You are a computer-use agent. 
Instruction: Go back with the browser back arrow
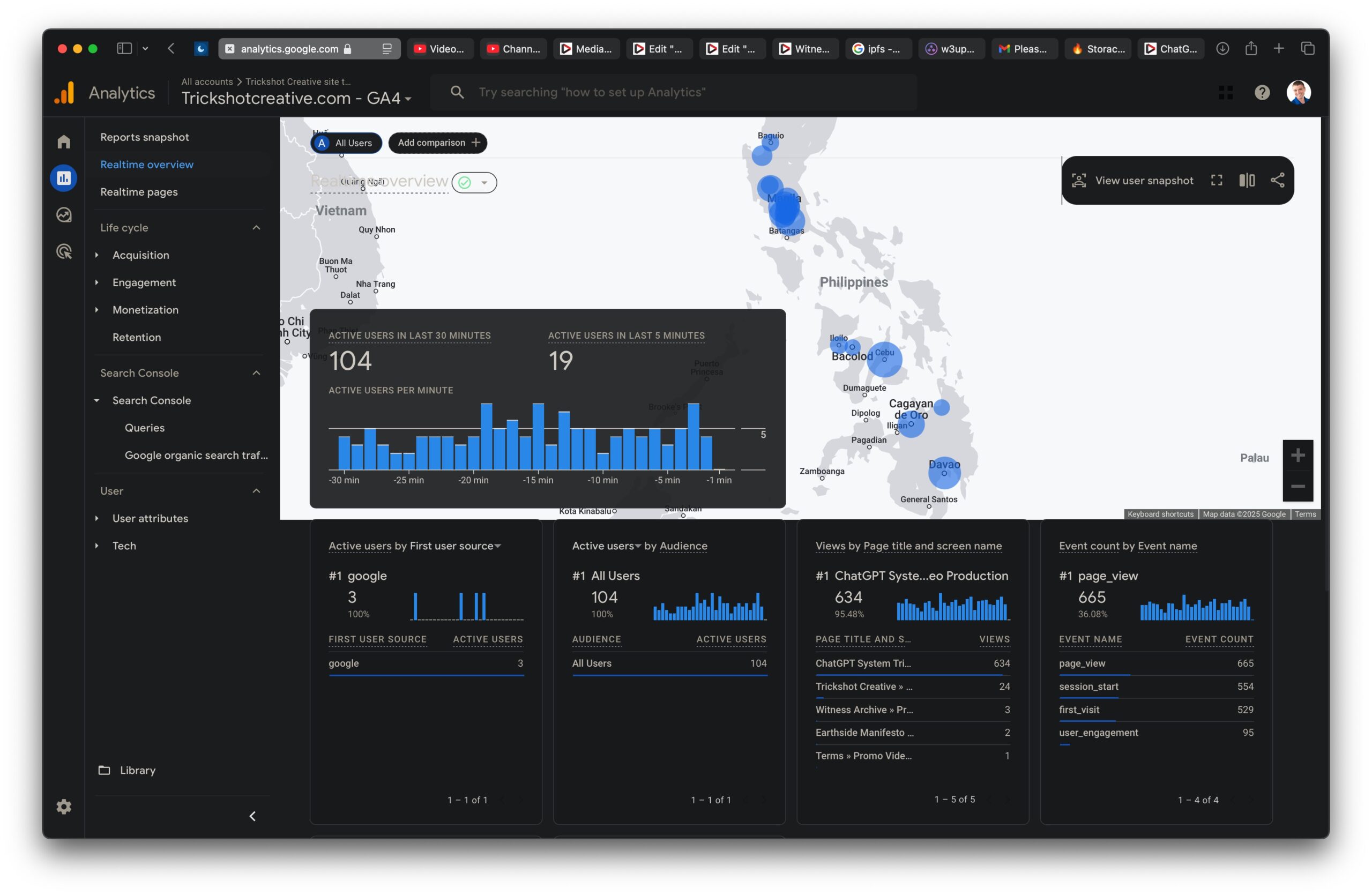pos(171,48)
